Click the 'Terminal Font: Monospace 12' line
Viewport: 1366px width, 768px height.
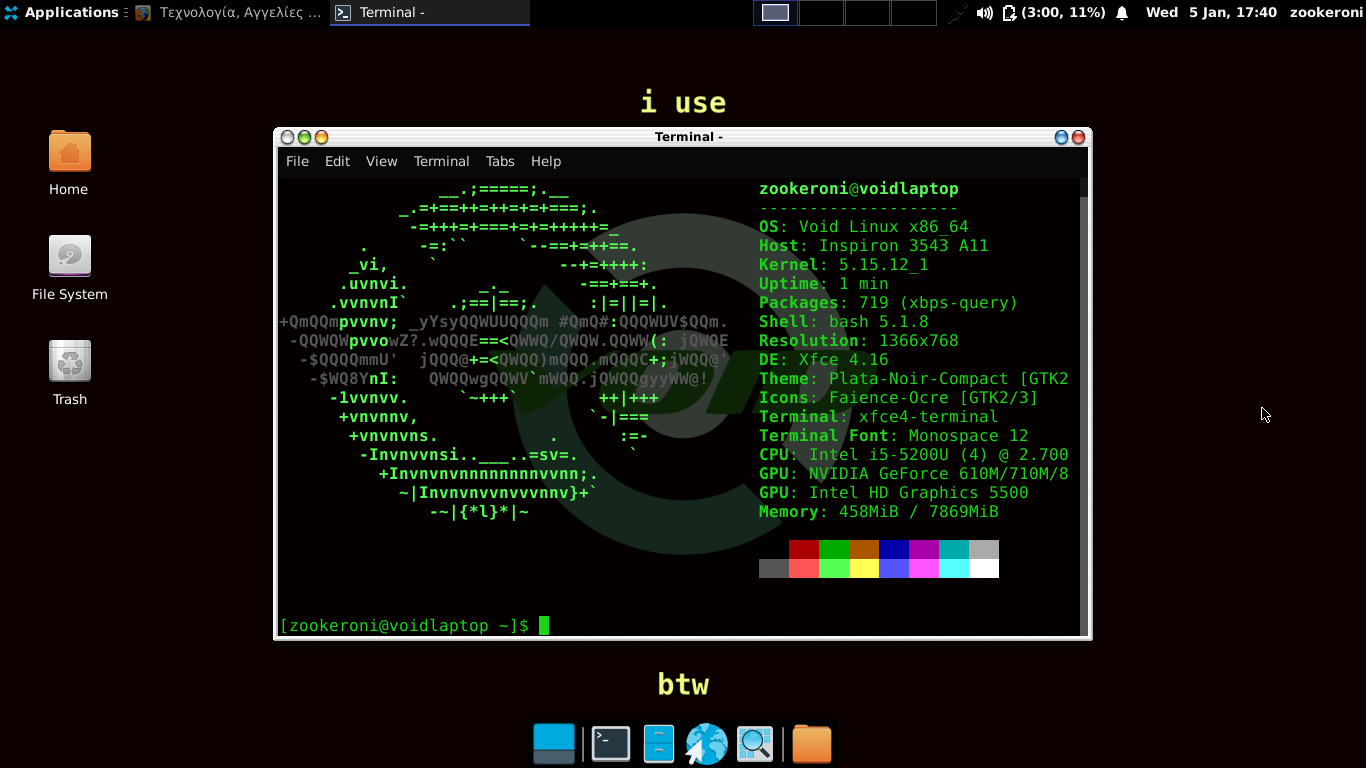(x=894, y=436)
